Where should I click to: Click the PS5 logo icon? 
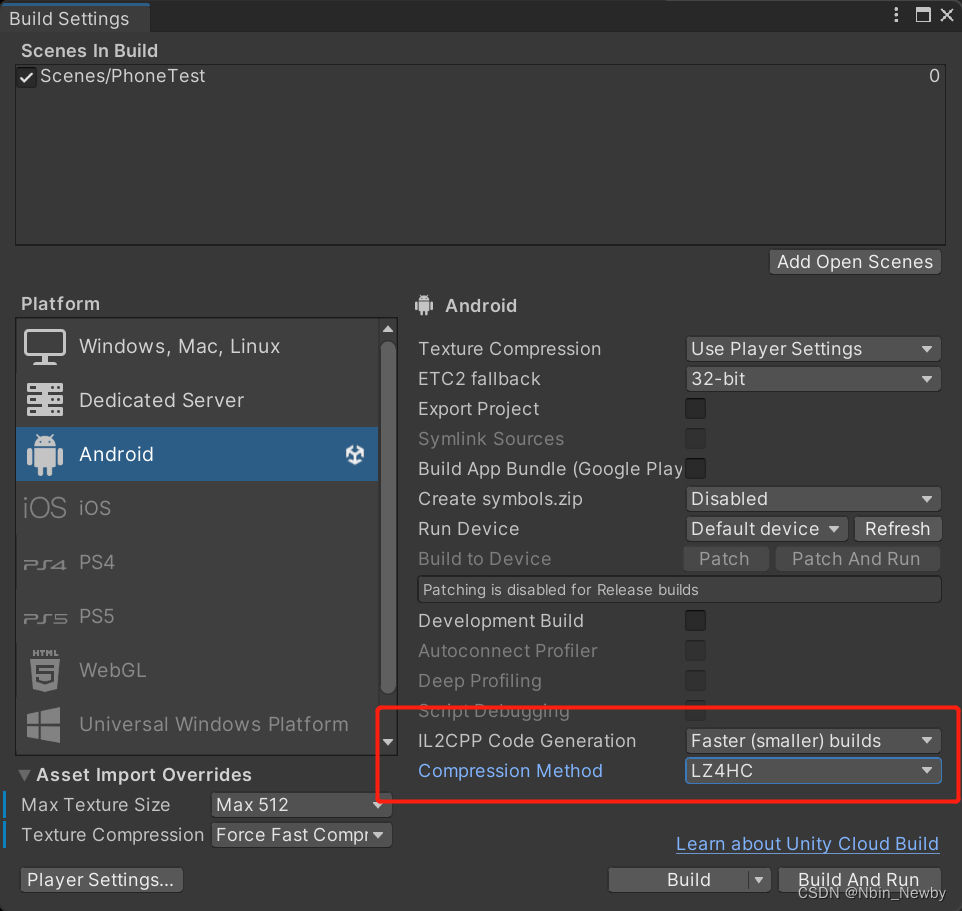tap(44, 618)
